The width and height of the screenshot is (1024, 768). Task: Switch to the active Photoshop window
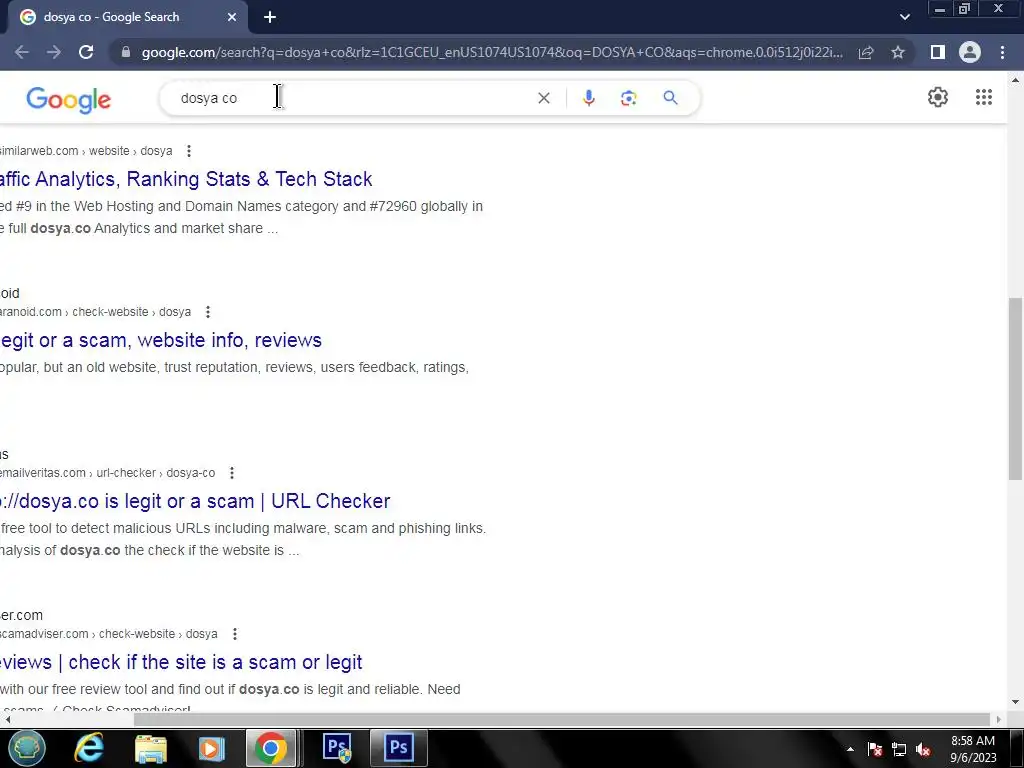pos(398,748)
